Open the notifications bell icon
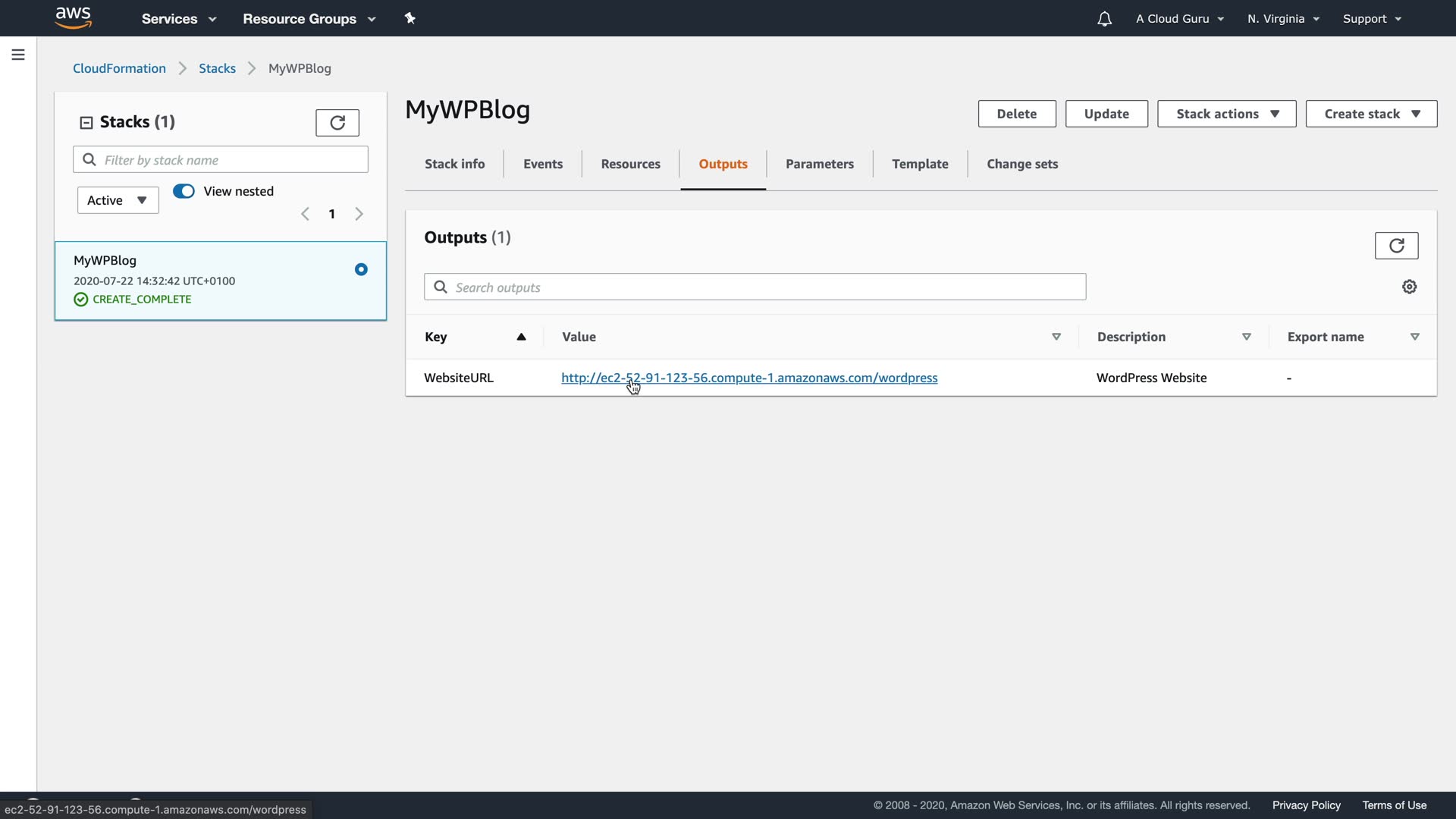Image resolution: width=1456 pixels, height=819 pixels. click(x=1104, y=19)
